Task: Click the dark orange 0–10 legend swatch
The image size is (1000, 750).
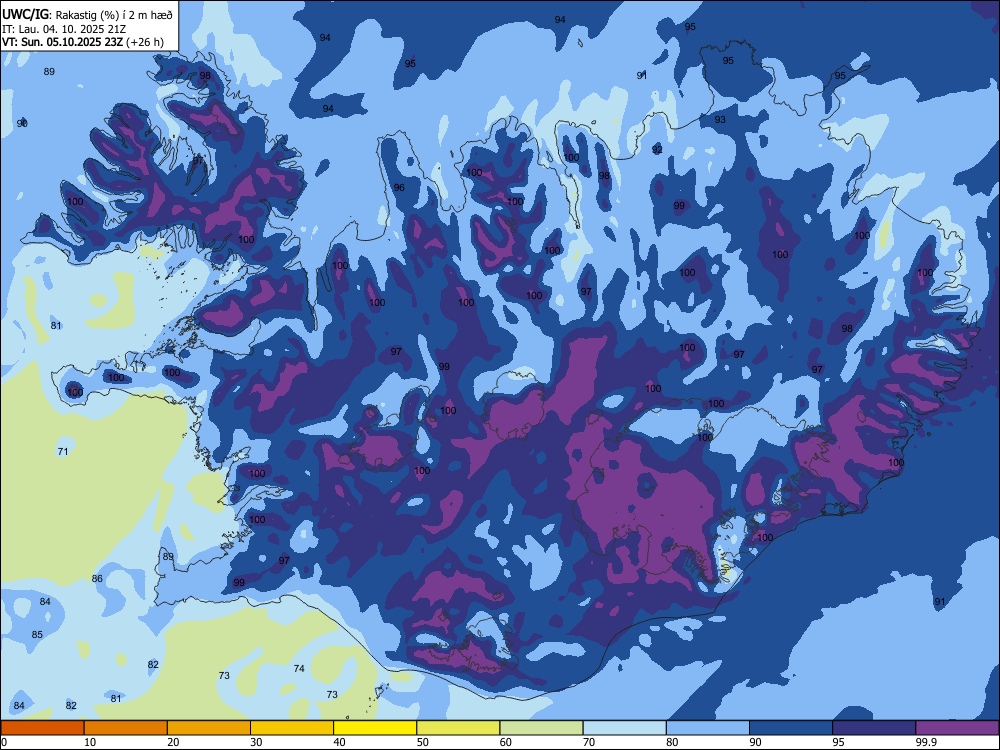Action: tap(42, 728)
